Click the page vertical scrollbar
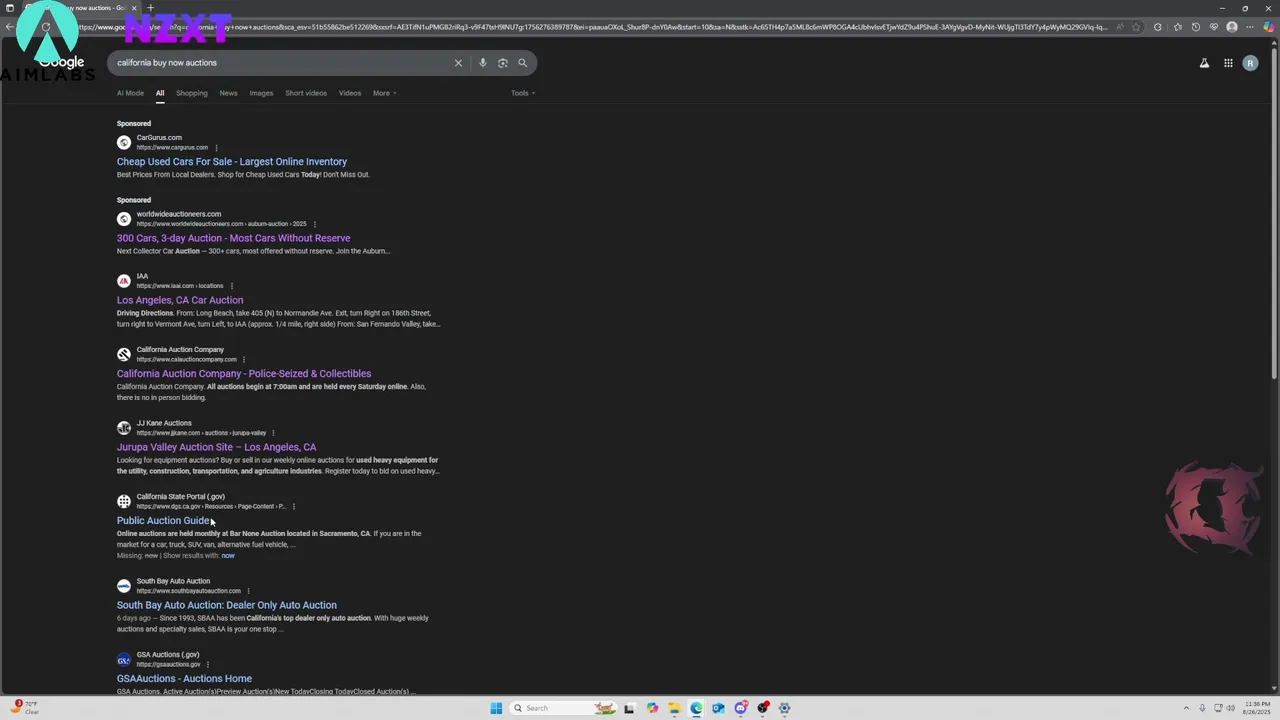Viewport: 1280px width, 720px height. click(x=1274, y=215)
